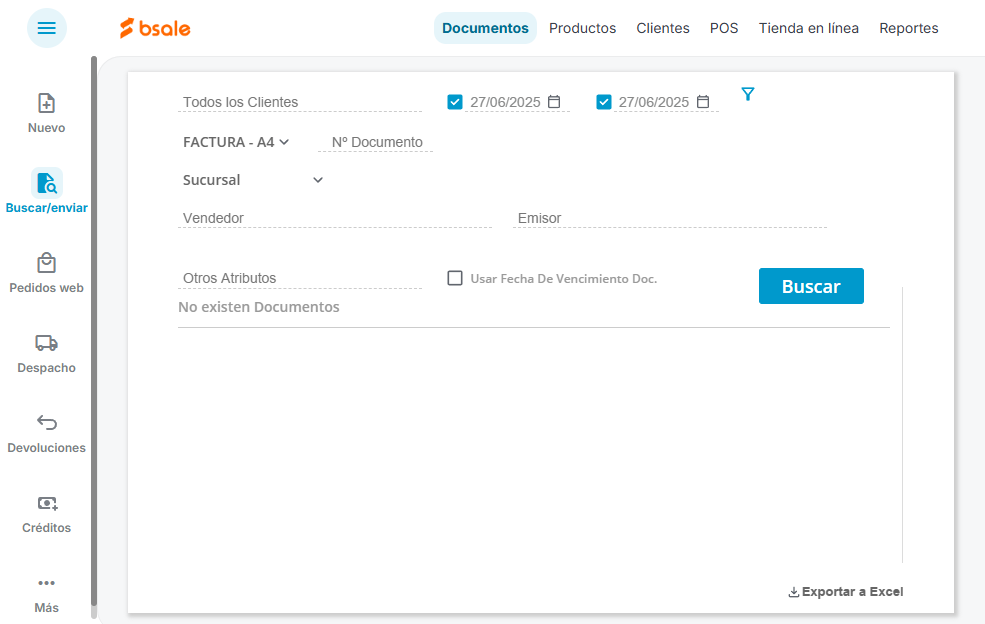This screenshot has width=985, height=624.
Task: Expand the FACTURA - A4 document type dropdown
Action: point(236,143)
